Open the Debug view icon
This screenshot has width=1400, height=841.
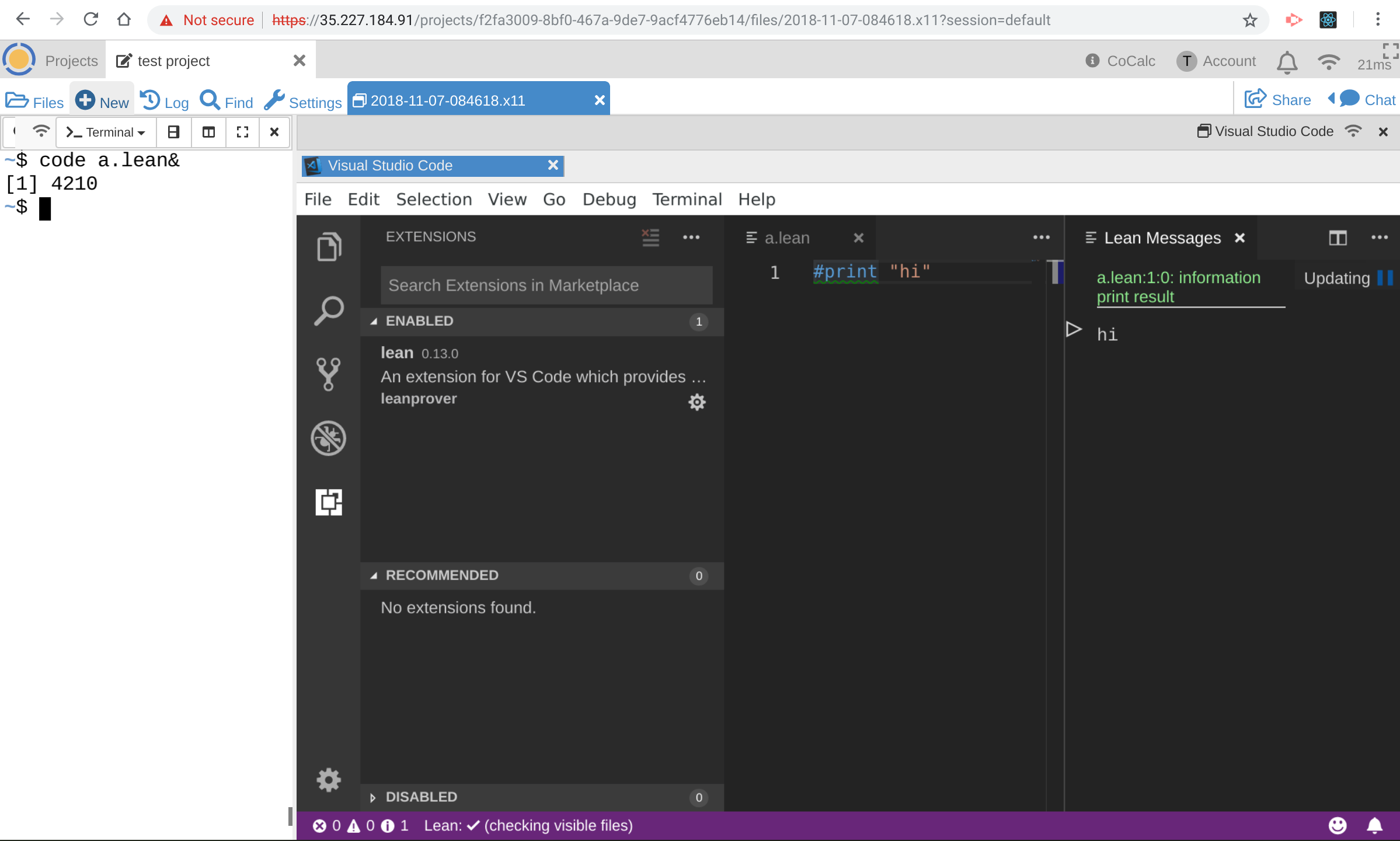[x=329, y=438]
